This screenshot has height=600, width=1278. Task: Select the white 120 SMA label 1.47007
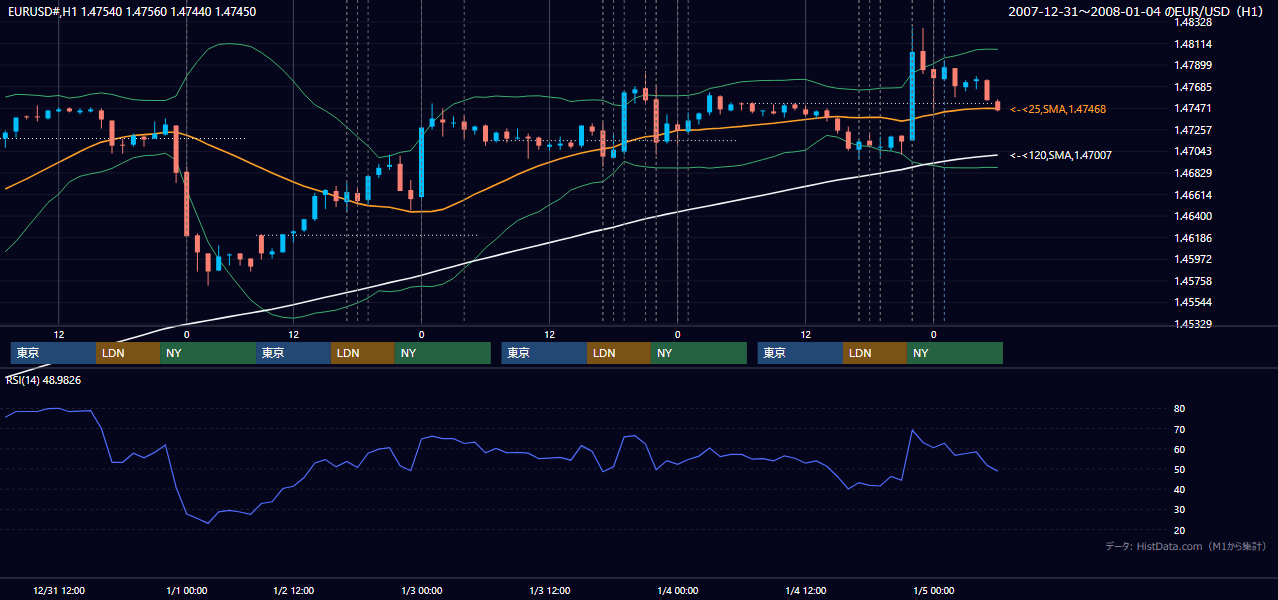point(1061,155)
